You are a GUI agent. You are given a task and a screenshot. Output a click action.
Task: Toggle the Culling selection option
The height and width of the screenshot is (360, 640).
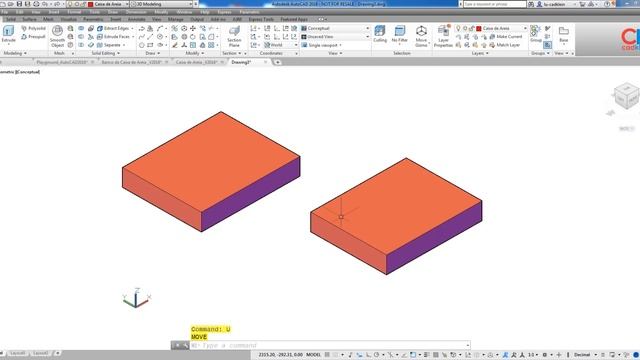point(380,34)
